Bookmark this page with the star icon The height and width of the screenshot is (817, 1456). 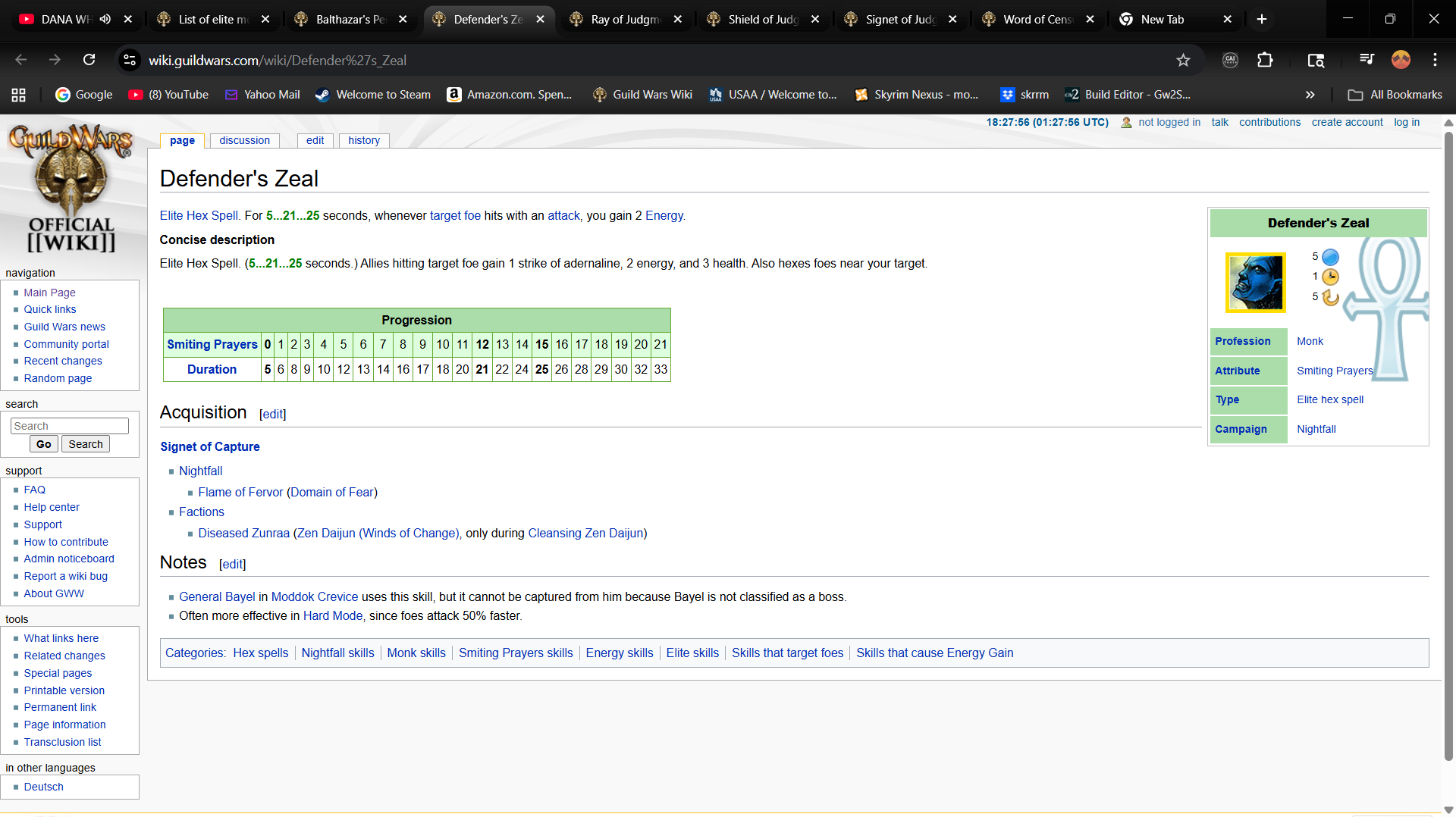(1183, 60)
